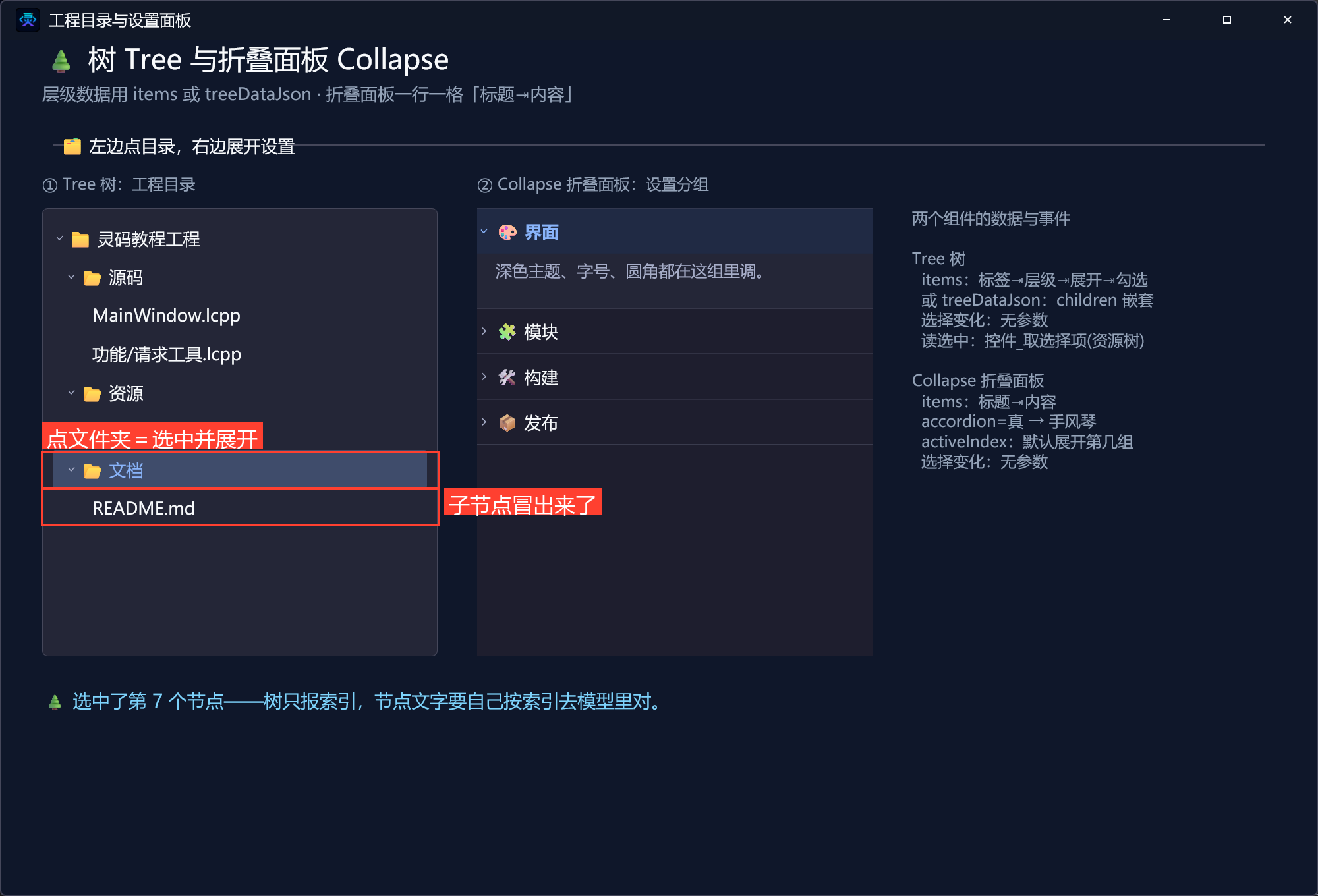Click the palette icon beside 界面
The width and height of the screenshot is (1318, 896).
click(507, 233)
